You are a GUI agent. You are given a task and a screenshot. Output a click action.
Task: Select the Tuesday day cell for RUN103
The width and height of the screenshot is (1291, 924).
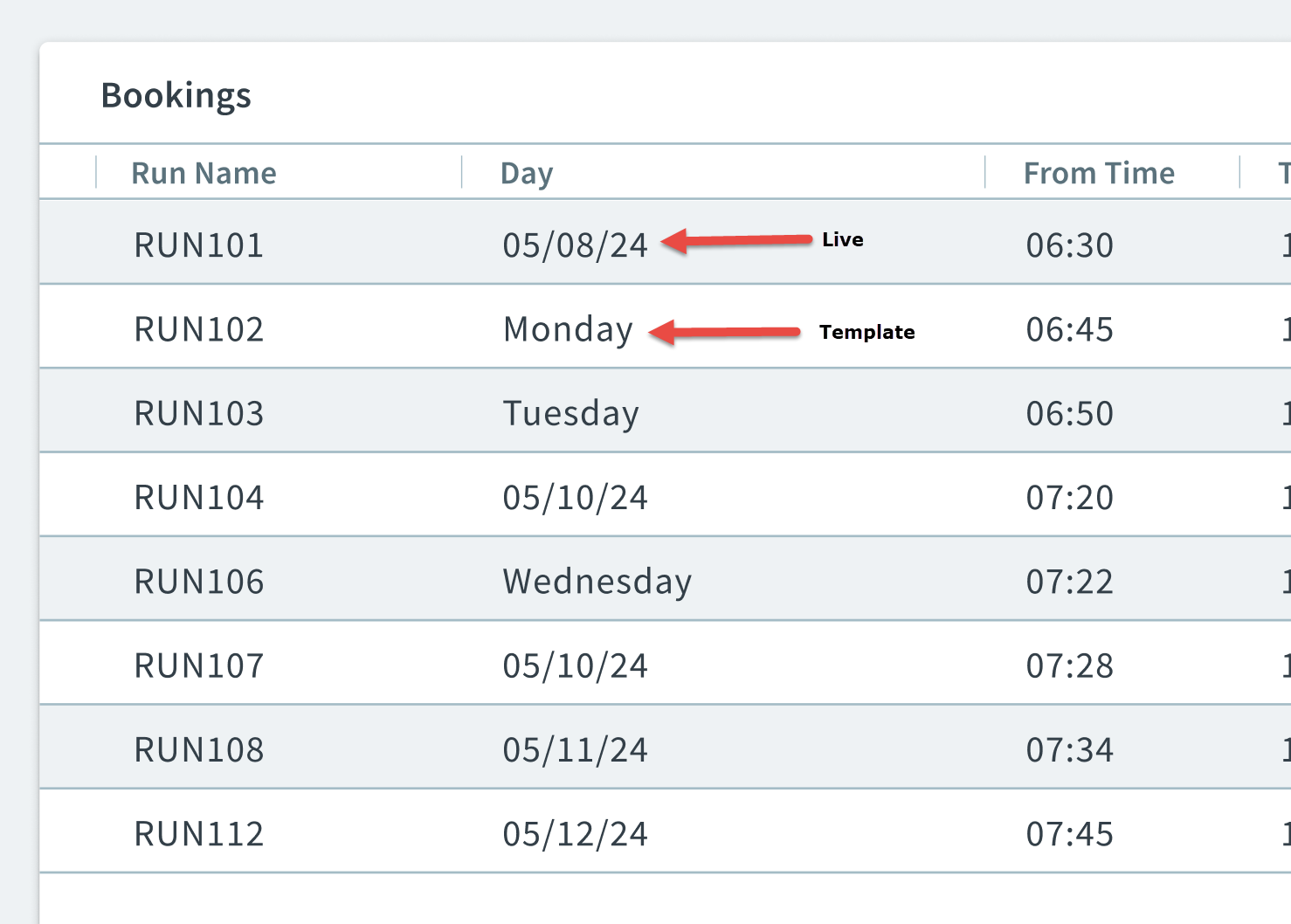pos(570,413)
